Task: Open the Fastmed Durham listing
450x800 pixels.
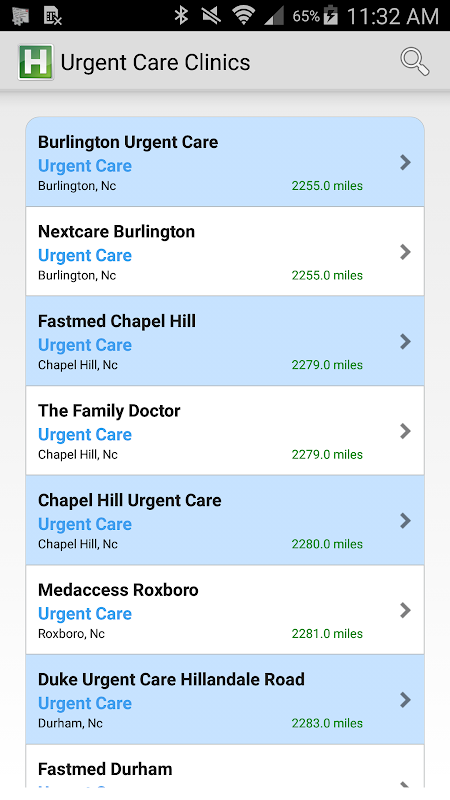Action: (x=225, y=766)
